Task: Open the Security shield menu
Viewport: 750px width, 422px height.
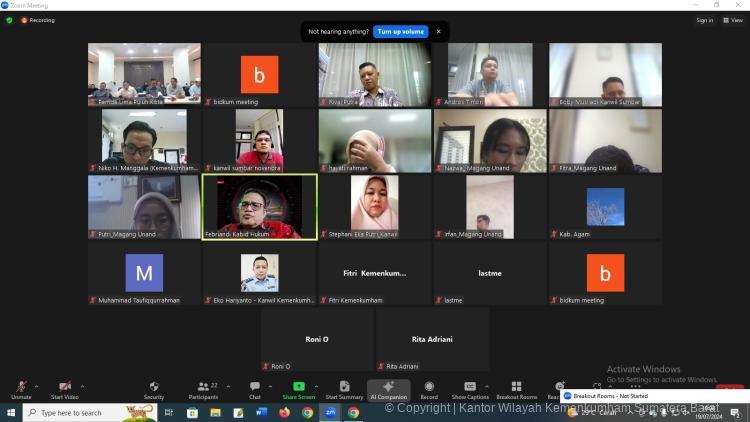Action: pos(154,390)
